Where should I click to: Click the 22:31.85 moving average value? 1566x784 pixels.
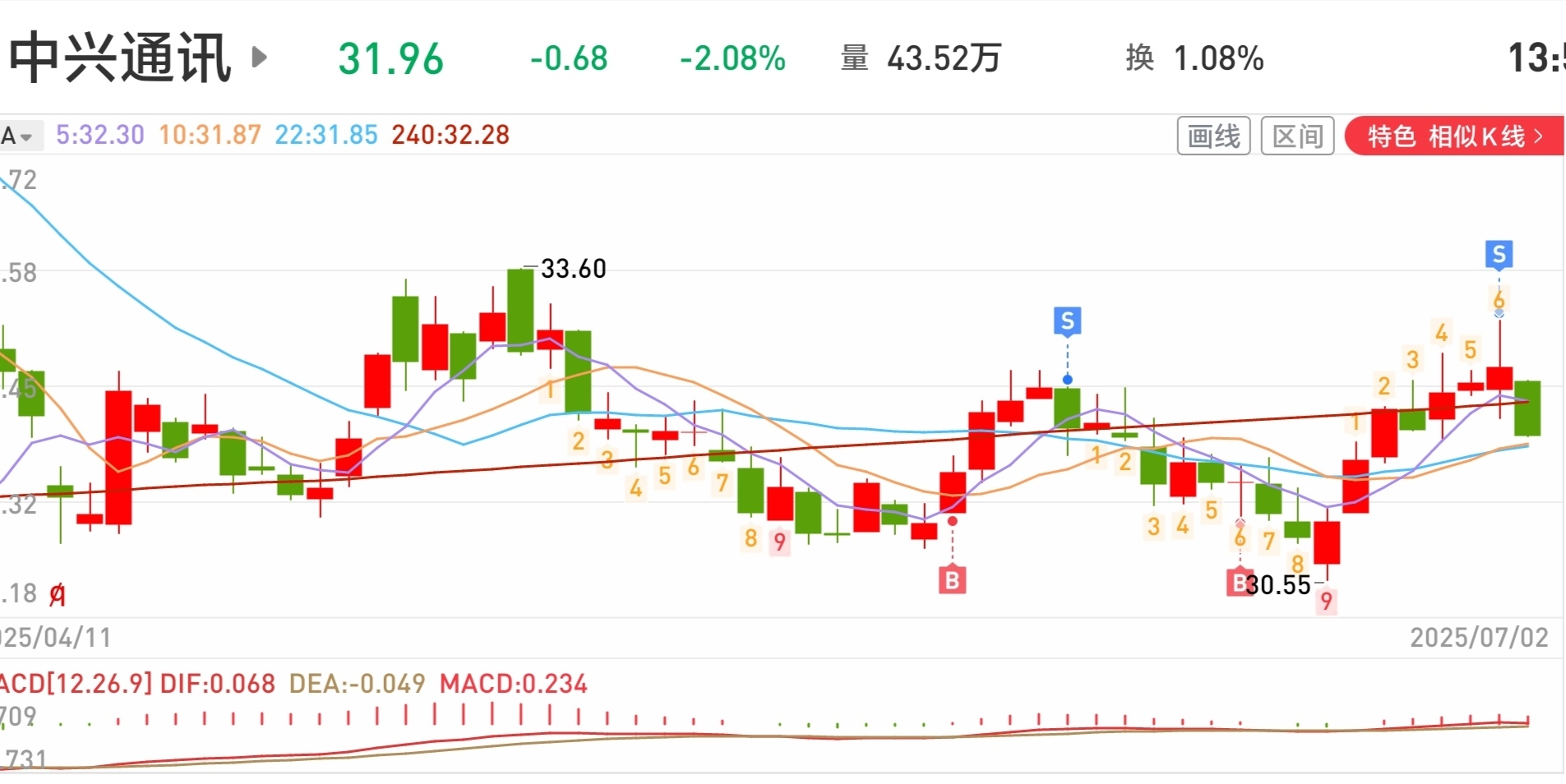click(326, 135)
